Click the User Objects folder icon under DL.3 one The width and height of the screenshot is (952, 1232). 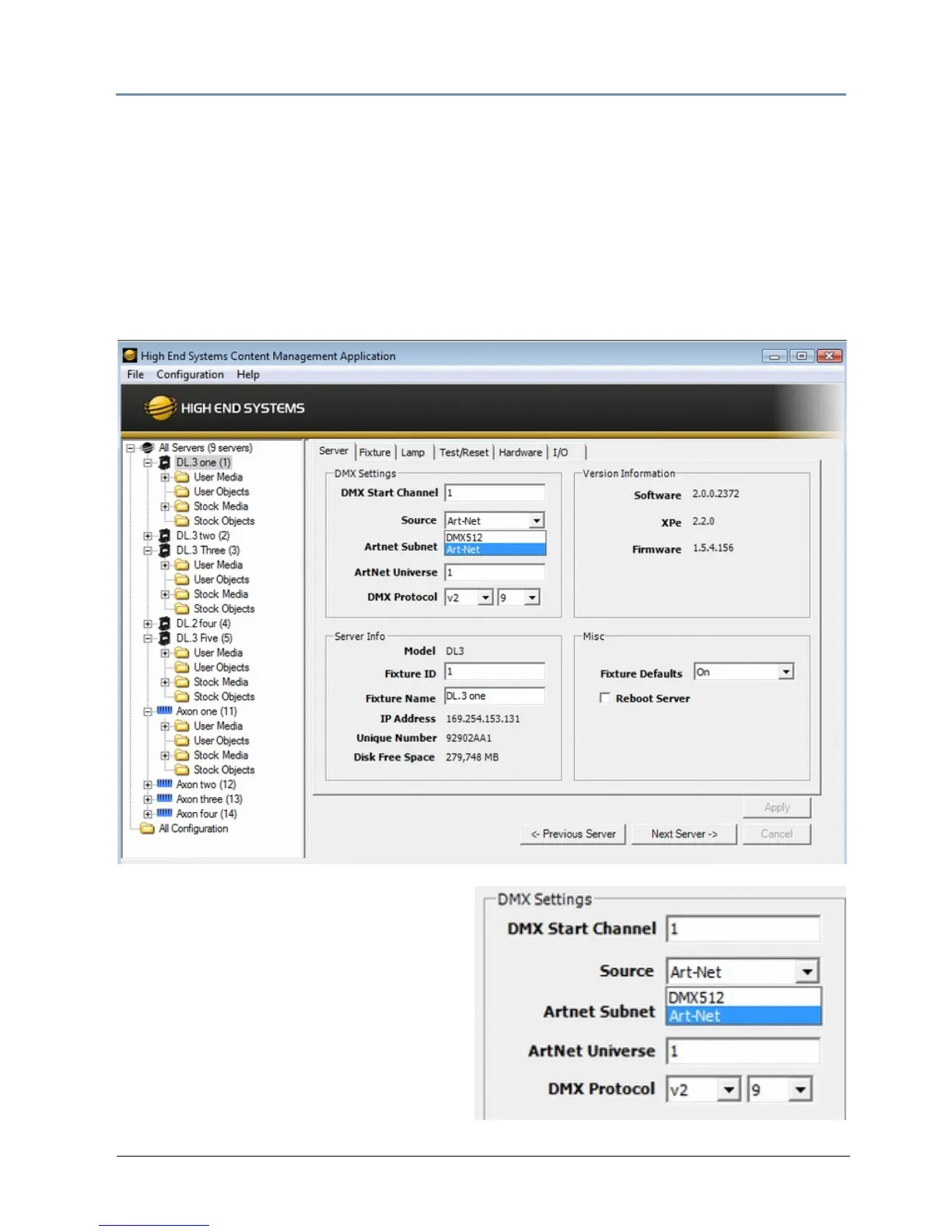[x=182, y=492]
